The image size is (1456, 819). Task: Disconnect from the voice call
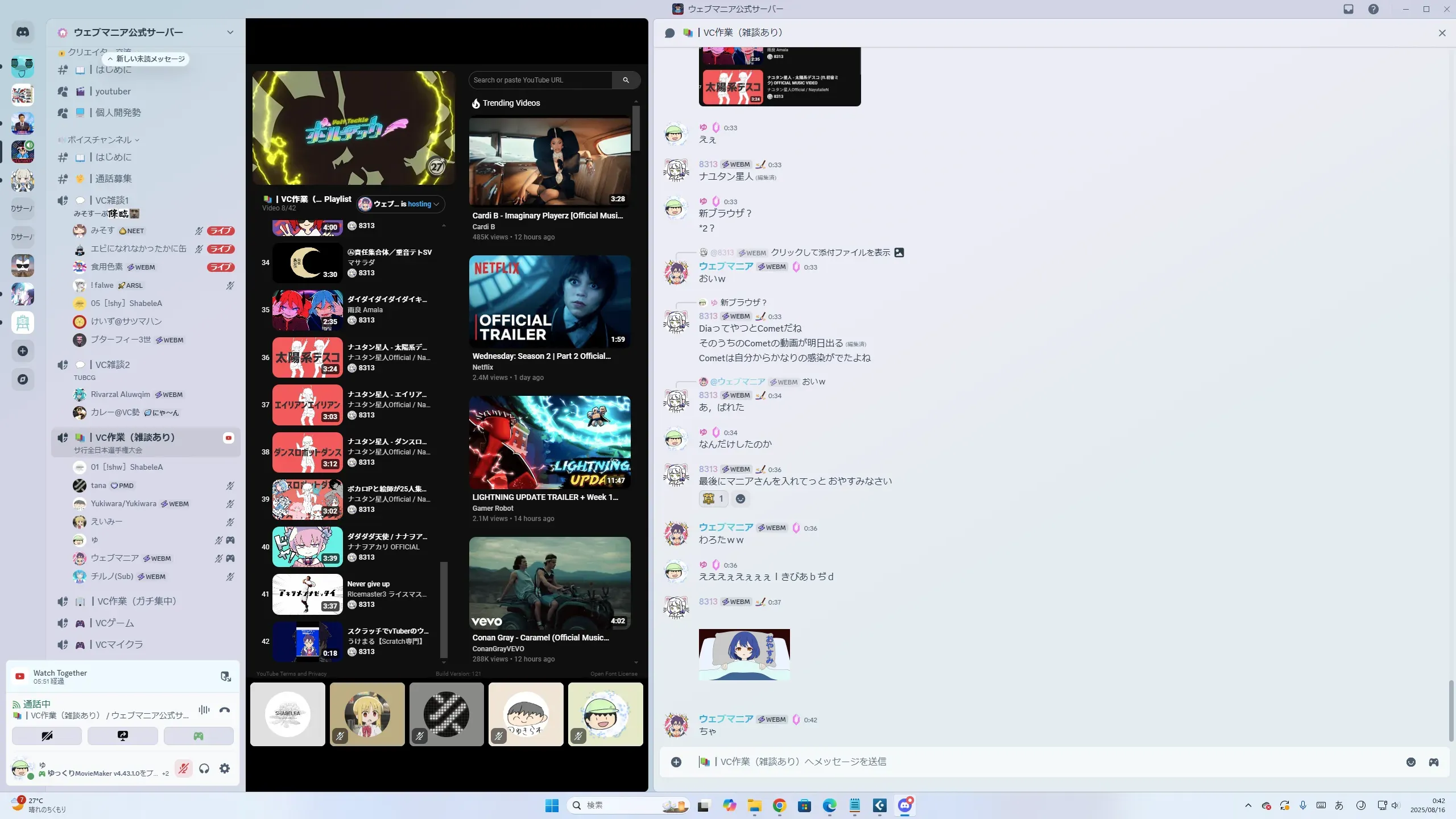coord(225,710)
